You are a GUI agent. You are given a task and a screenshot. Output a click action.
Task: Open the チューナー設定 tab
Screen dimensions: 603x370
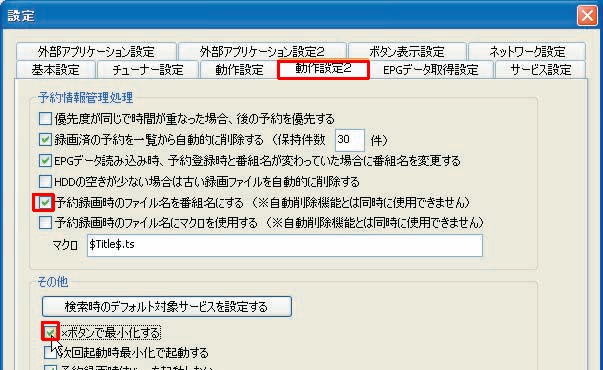pos(148,70)
